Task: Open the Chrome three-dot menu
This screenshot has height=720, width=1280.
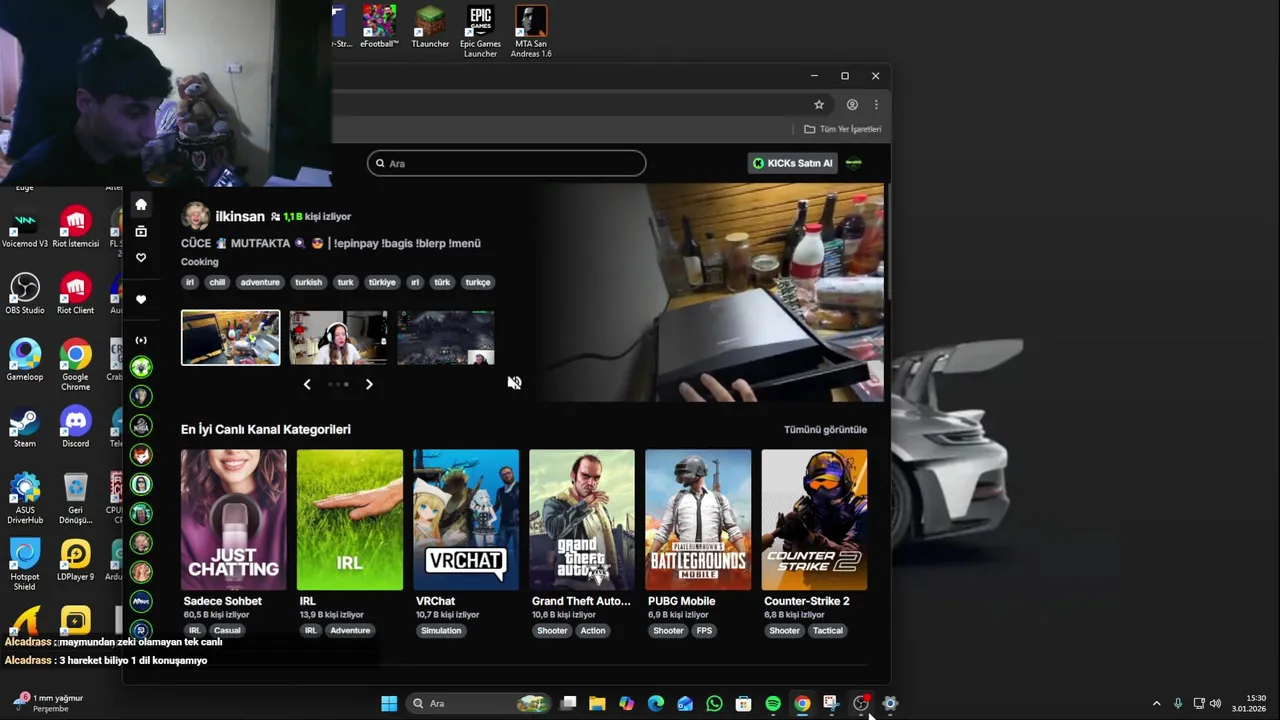Action: [x=876, y=104]
